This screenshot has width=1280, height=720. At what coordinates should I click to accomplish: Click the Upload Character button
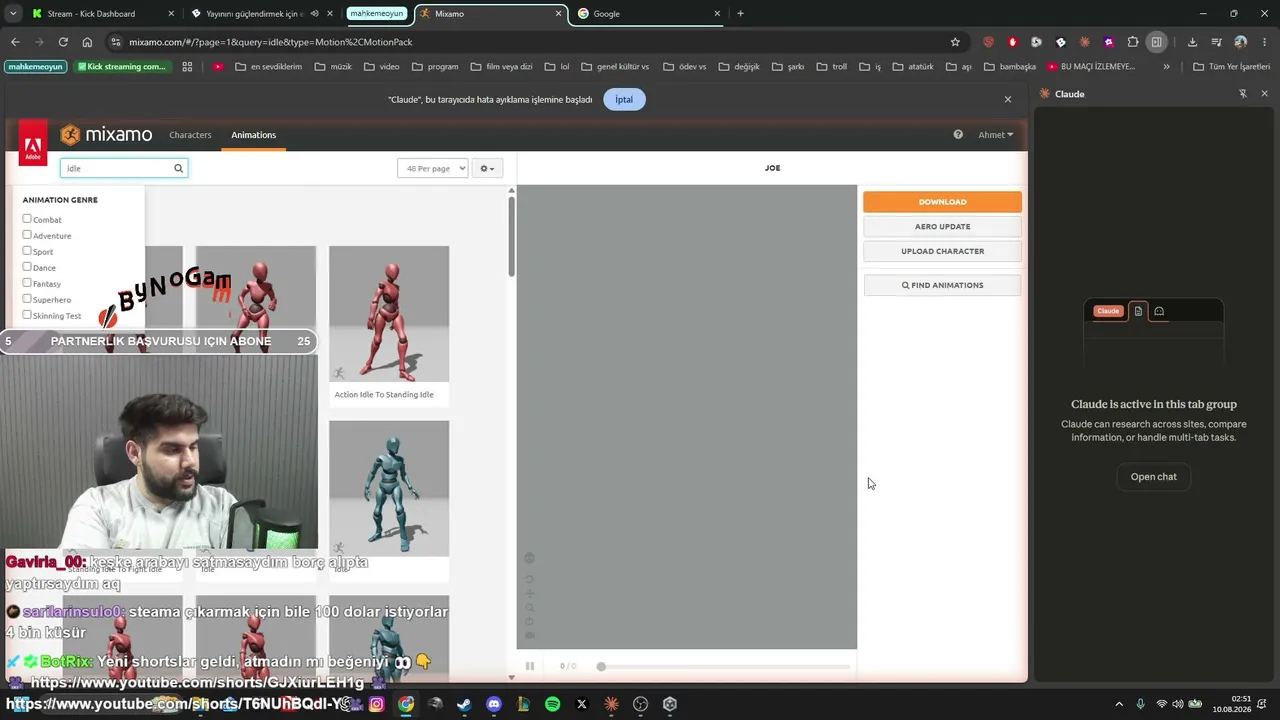tap(942, 251)
